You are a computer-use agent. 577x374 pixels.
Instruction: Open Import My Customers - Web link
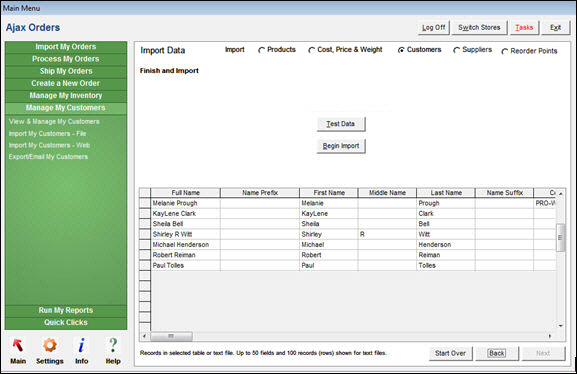[x=49, y=145]
